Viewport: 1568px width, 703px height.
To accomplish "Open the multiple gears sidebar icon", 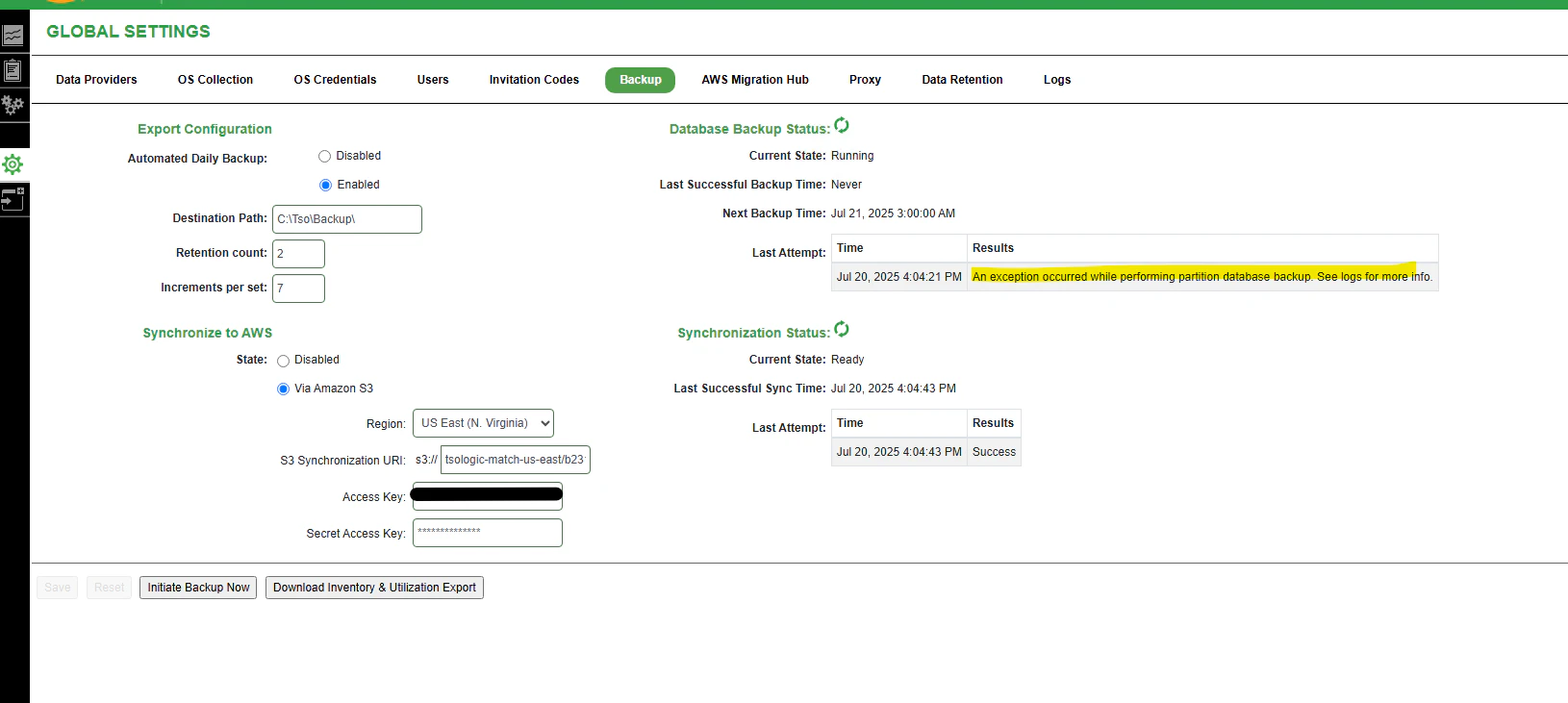I will point(13,105).
